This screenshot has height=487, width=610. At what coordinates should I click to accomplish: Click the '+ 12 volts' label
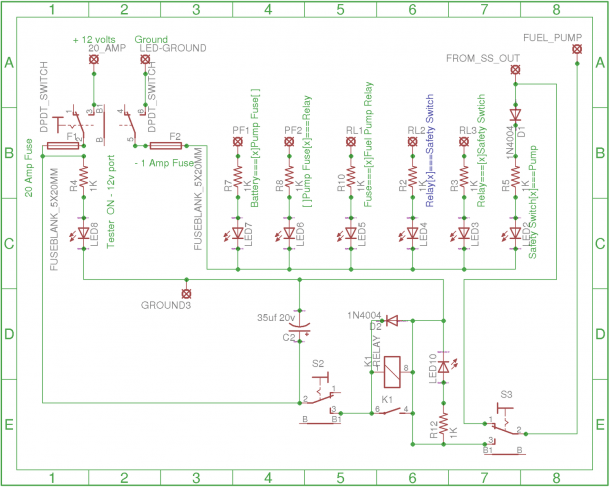94,40
